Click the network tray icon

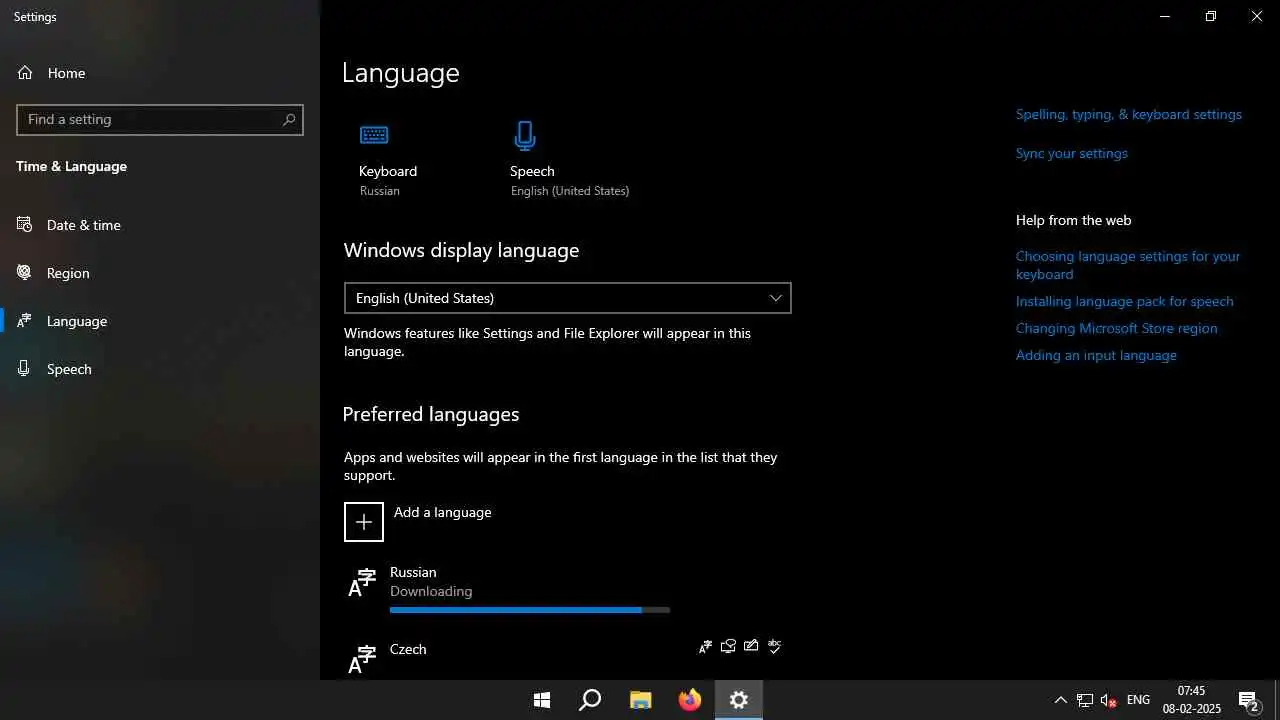(x=1085, y=700)
